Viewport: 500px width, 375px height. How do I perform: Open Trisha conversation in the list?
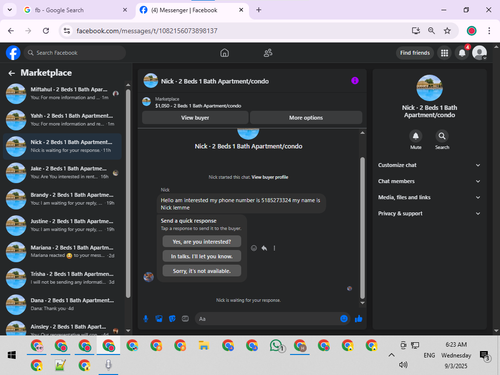62,278
